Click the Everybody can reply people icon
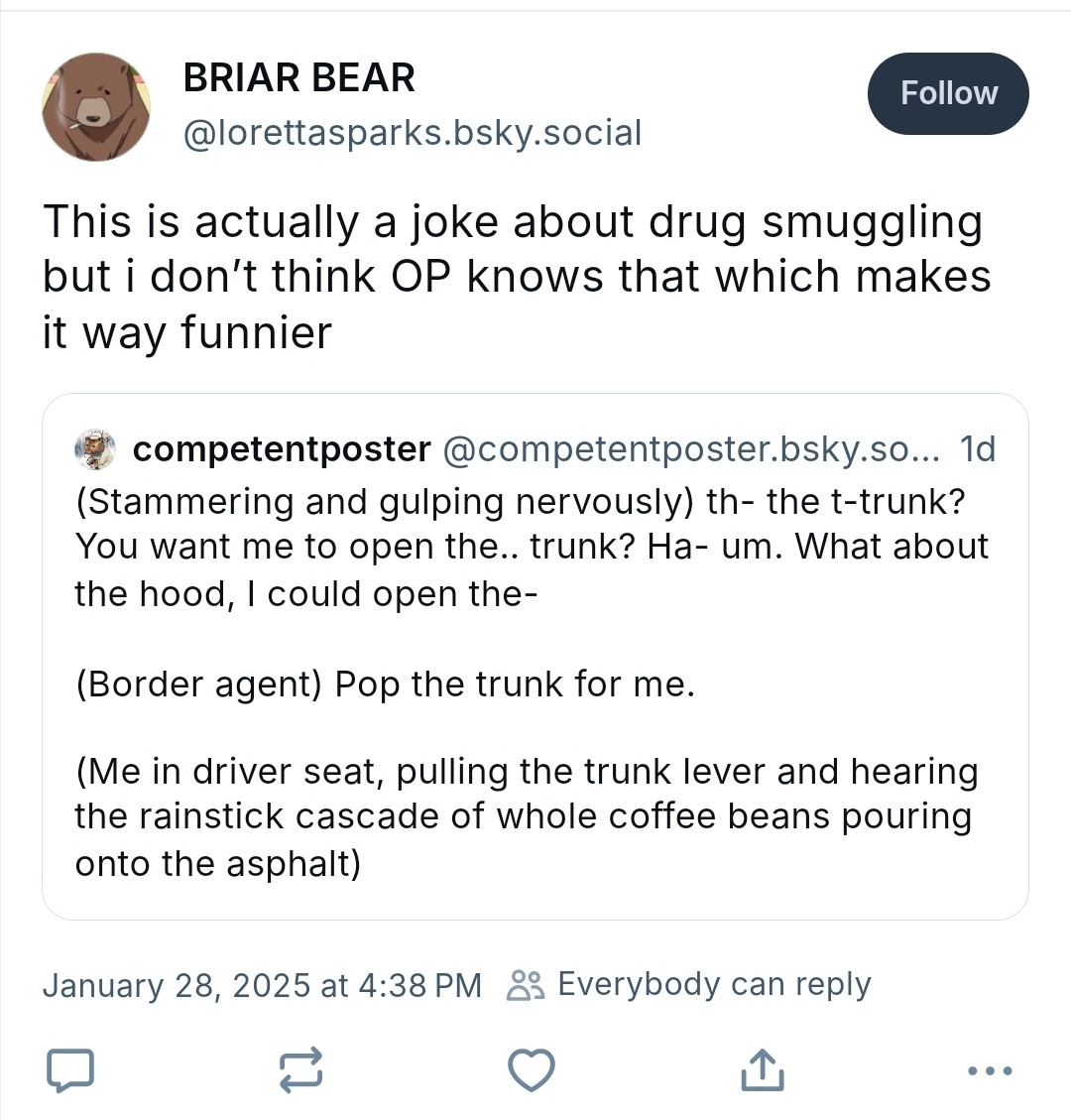 pos(525,985)
